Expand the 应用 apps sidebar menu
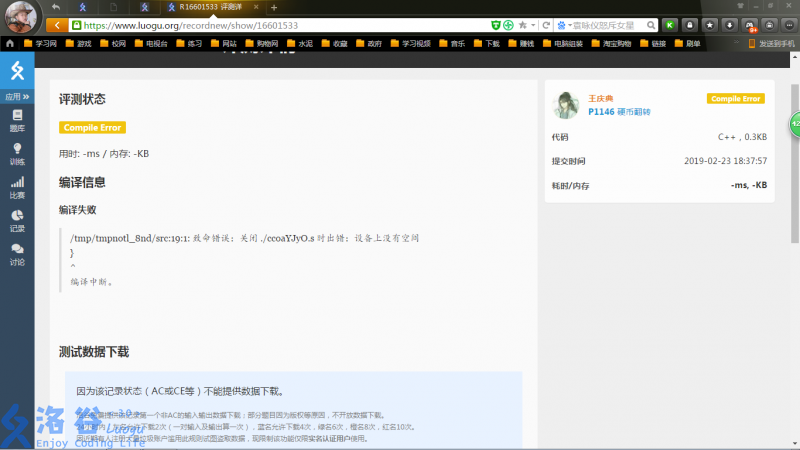The height and width of the screenshot is (450, 800). click(x=16, y=97)
